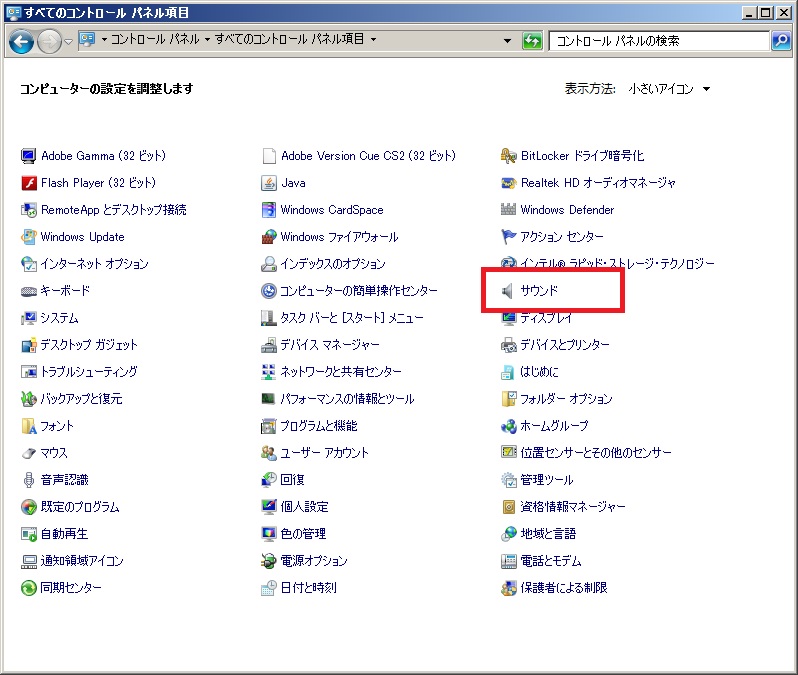Image resolution: width=798 pixels, height=675 pixels.
Task: Open the Adobe Gamma icon
Action: click(28, 156)
